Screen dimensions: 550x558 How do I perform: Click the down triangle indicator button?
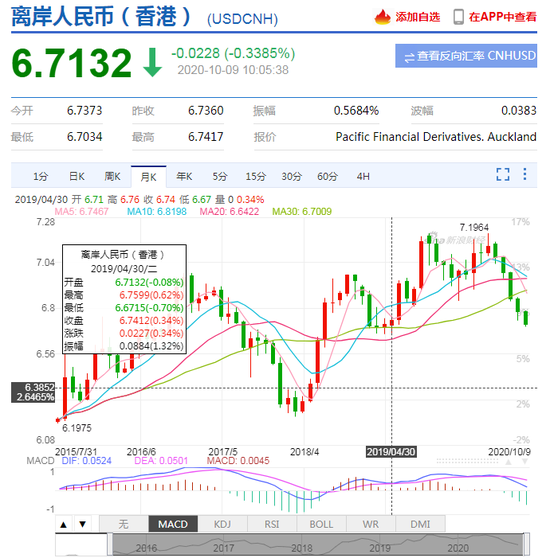(x=83, y=524)
